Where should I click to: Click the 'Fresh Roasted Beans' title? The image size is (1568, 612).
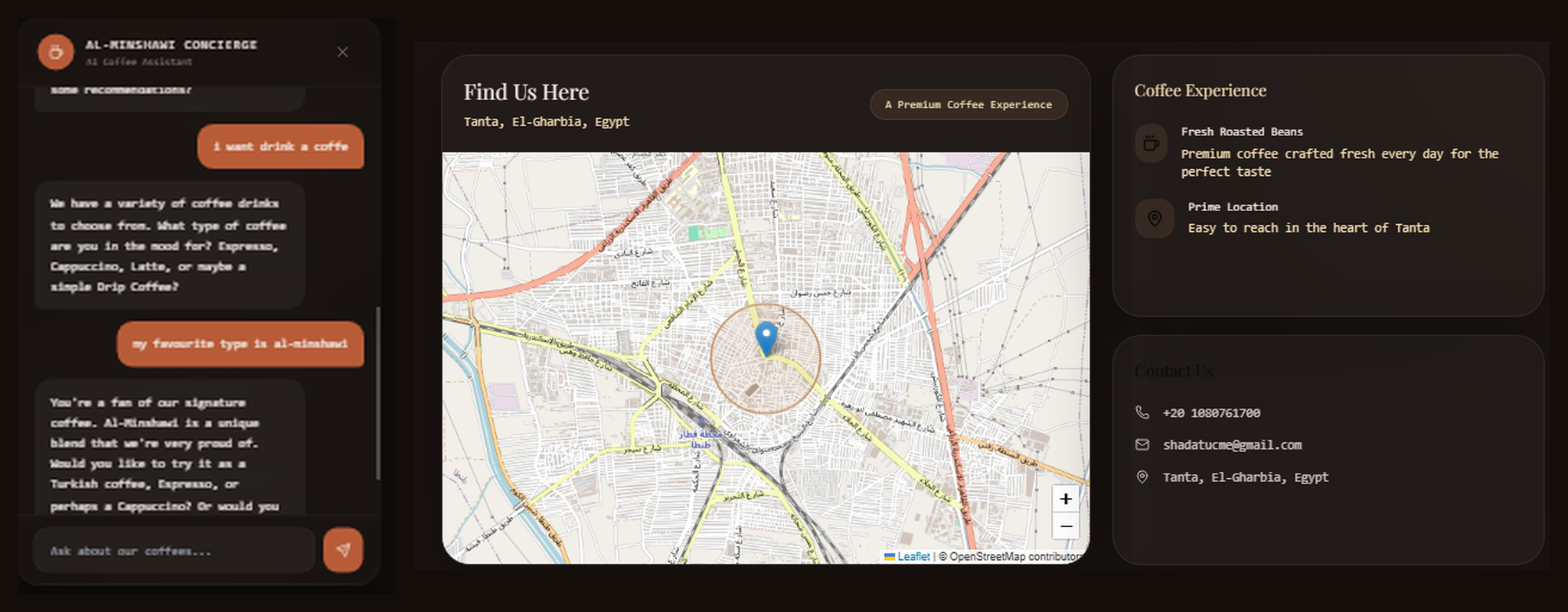[1242, 132]
